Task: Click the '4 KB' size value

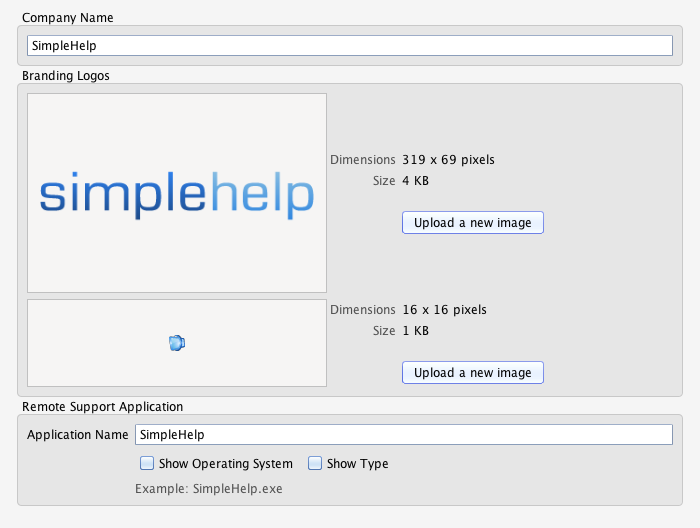Action: [x=416, y=181]
